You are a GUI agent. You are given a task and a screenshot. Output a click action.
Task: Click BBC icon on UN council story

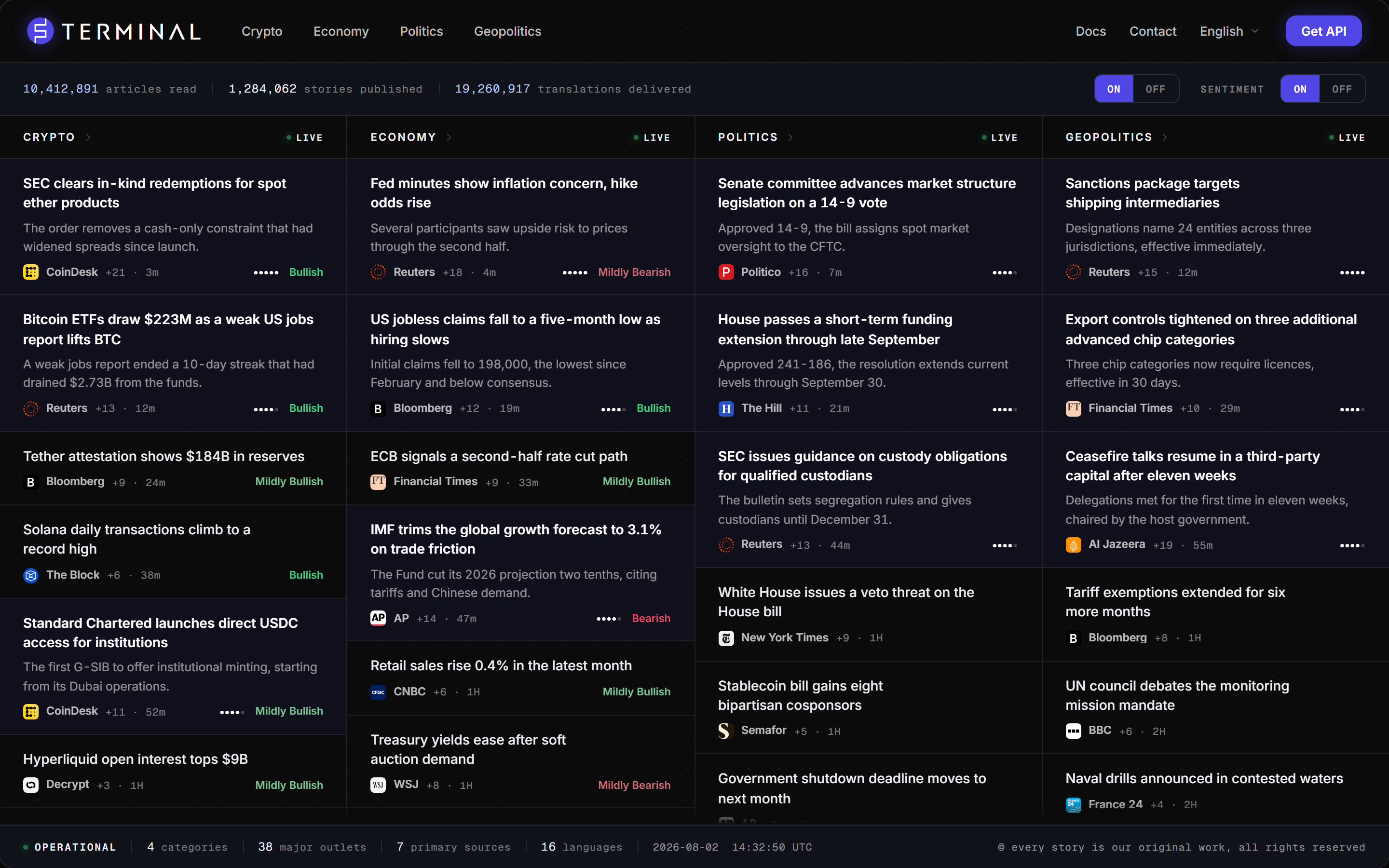pyautogui.click(x=1073, y=731)
